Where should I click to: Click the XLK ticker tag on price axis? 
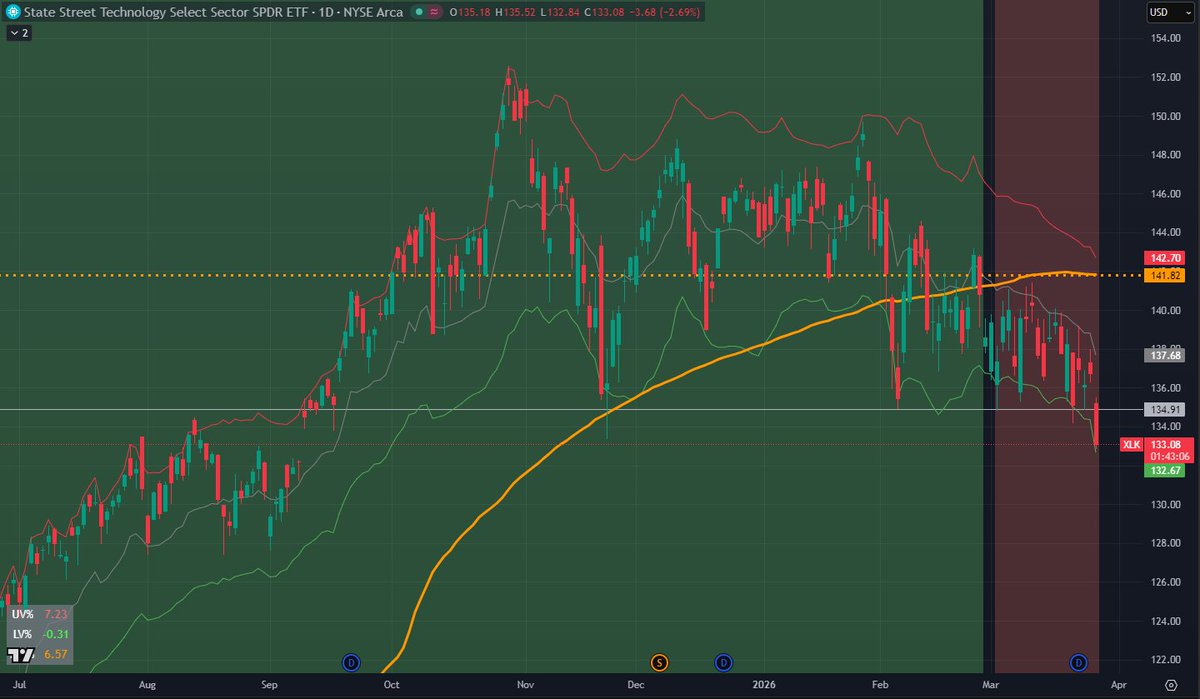(1131, 444)
